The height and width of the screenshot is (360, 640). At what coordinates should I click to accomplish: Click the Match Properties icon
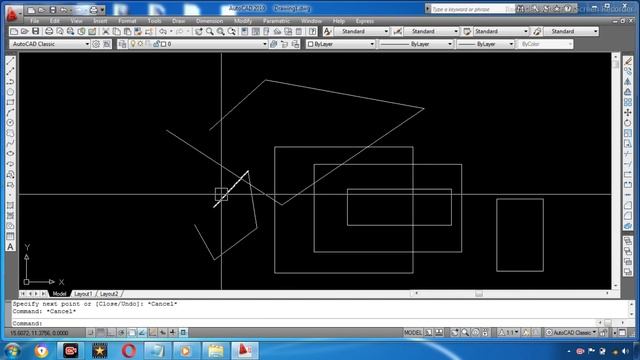pyautogui.click(x=138, y=31)
